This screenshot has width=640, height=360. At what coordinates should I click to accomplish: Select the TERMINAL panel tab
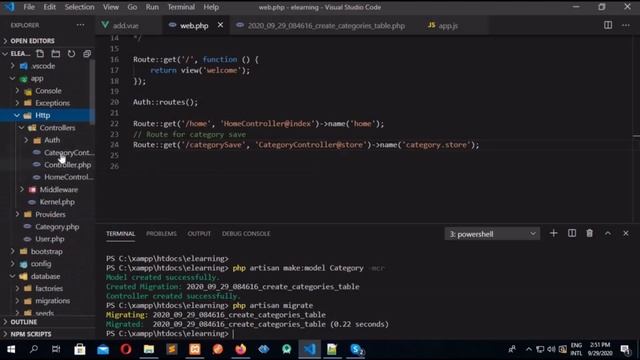pos(120,233)
